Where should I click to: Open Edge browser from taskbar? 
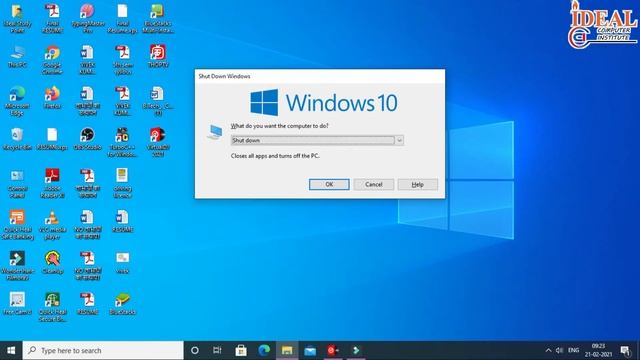tap(264, 351)
